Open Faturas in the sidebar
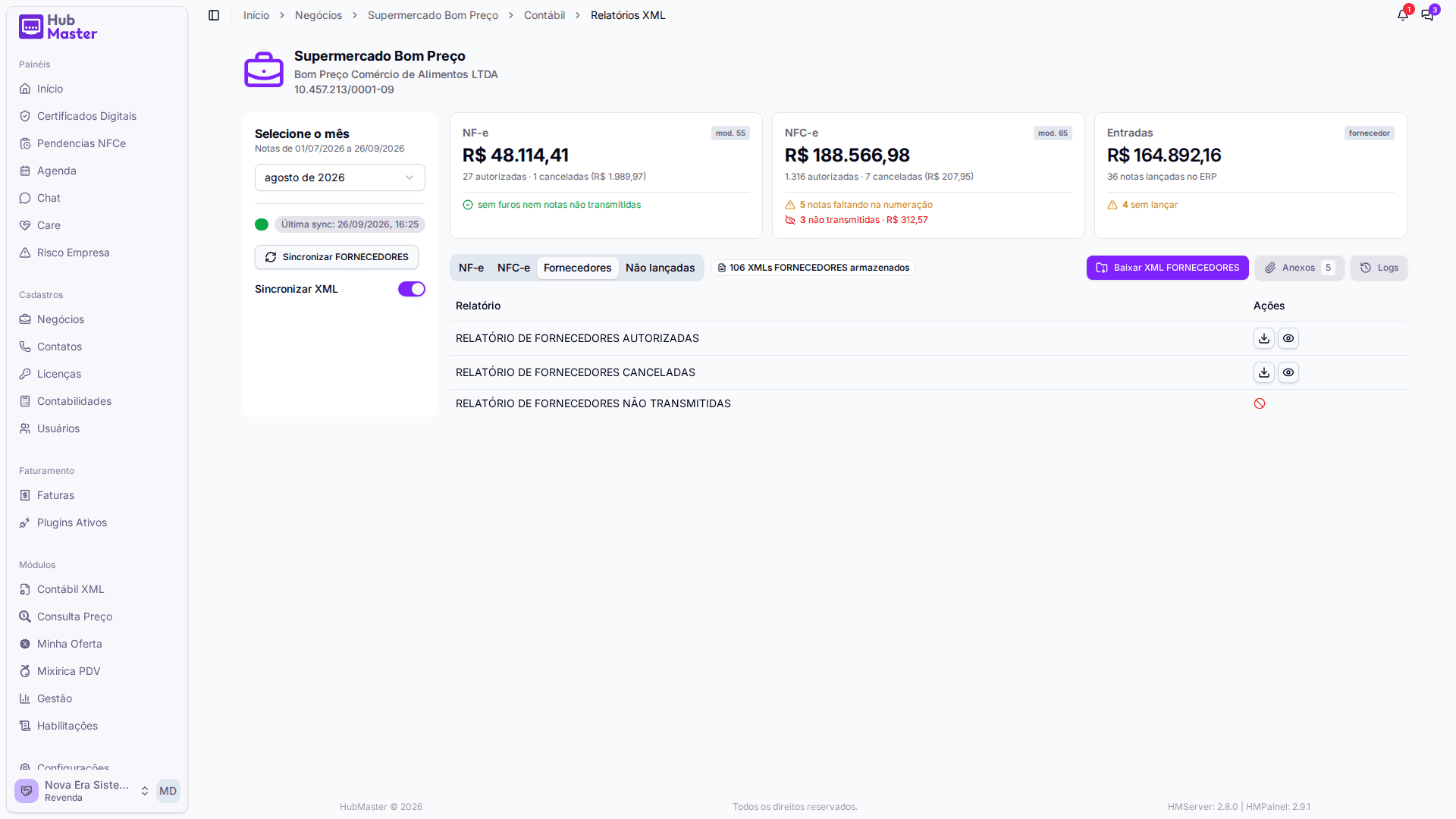The height and width of the screenshot is (819, 1456). (x=97, y=495)
